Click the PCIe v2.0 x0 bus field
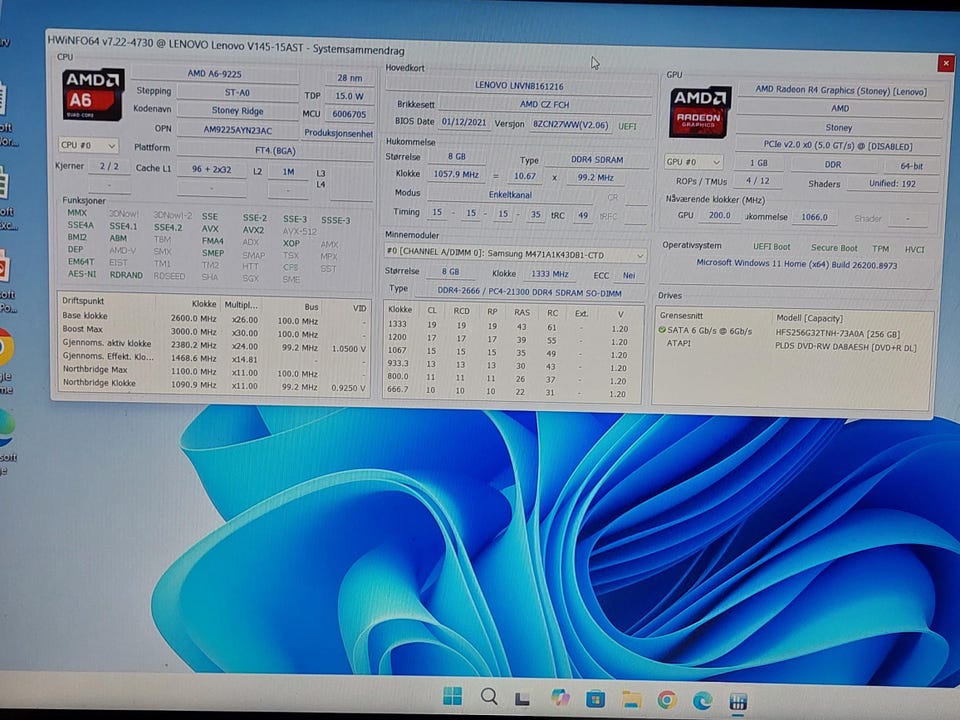The height and width of the screenshot is (720, 960). click(x=838, y=146)
